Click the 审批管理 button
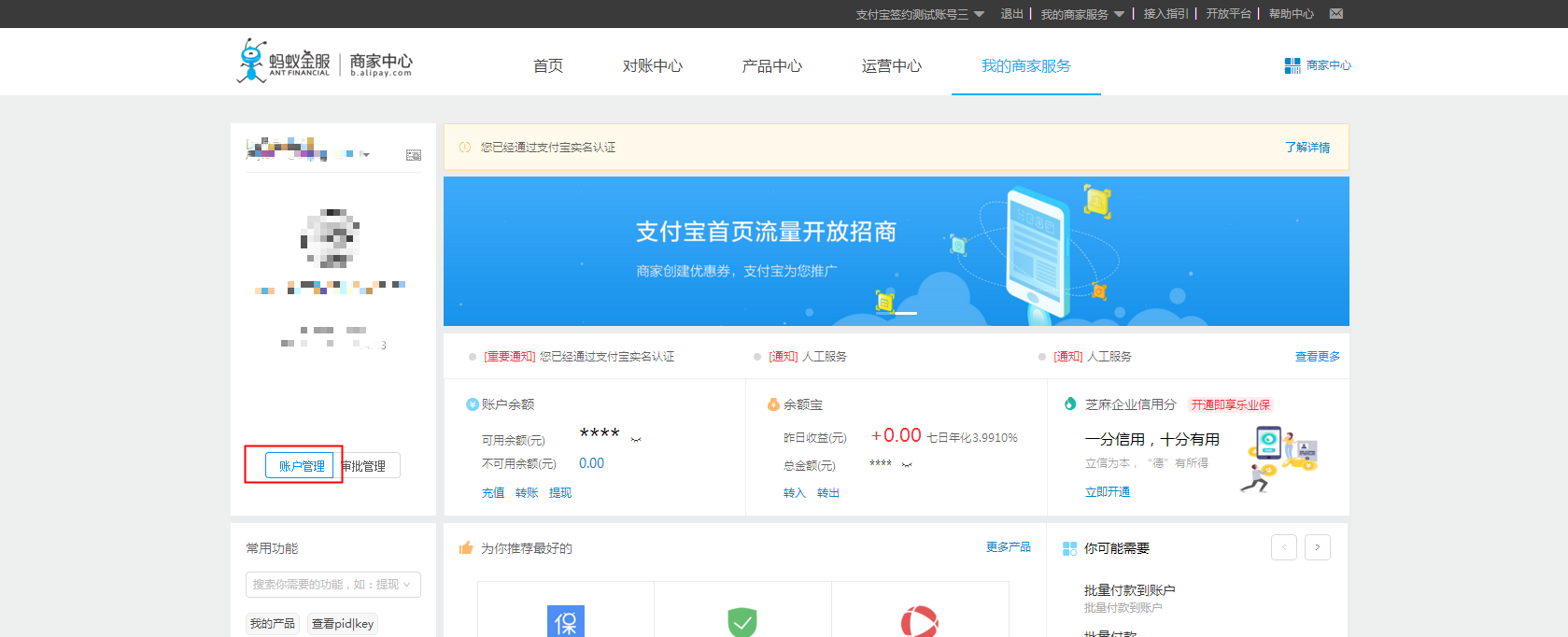The image size is (1568, 637). (x=367, y=465)
